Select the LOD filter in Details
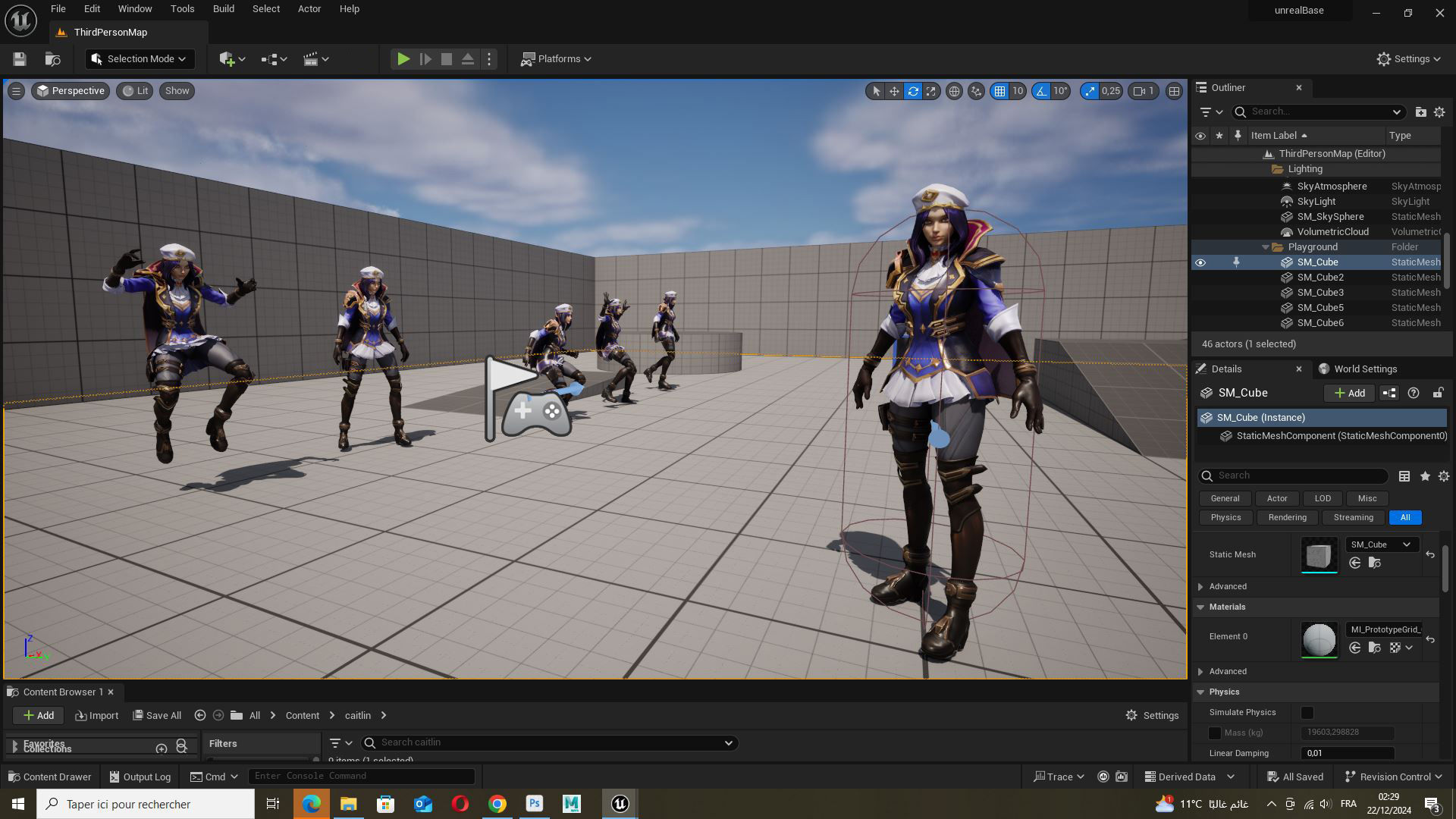Viewport: 1456px width, 819px height. click(1323, 499)
